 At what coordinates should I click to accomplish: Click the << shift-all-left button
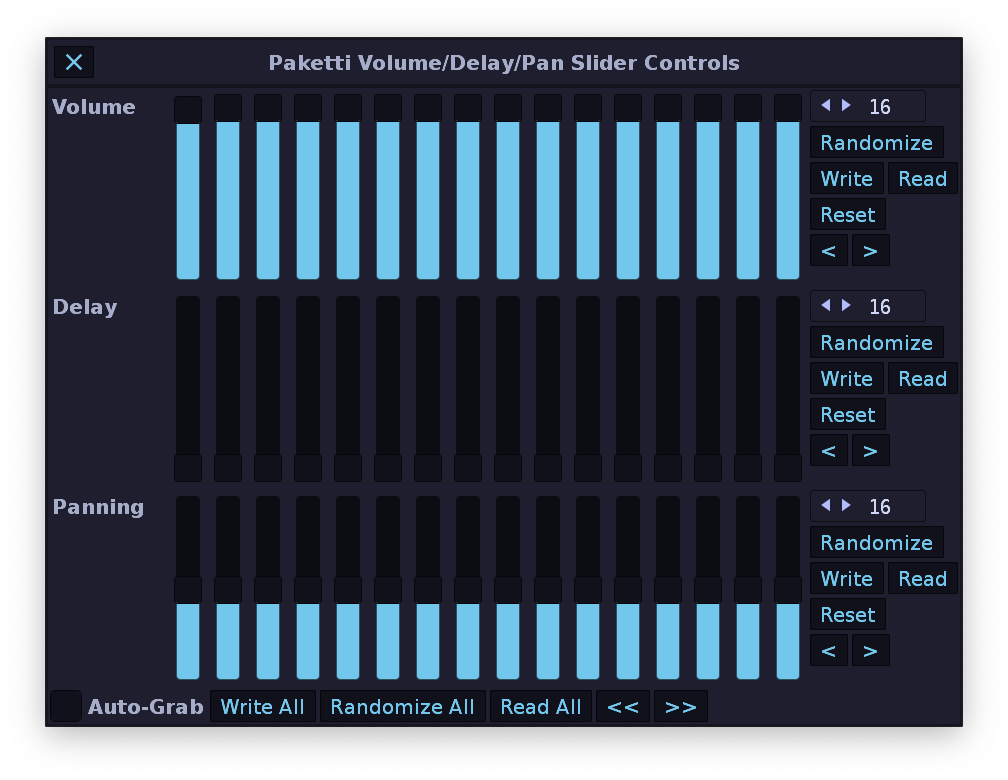(x=622, y=707)
